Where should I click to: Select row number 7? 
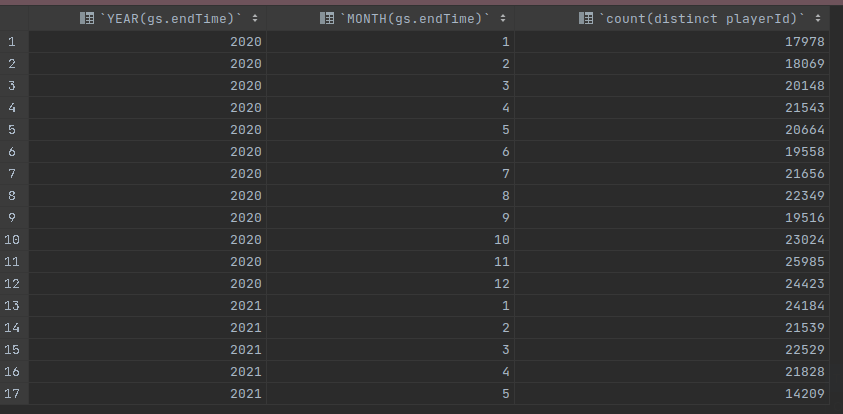pyautogui.click(x=14, y=174)
